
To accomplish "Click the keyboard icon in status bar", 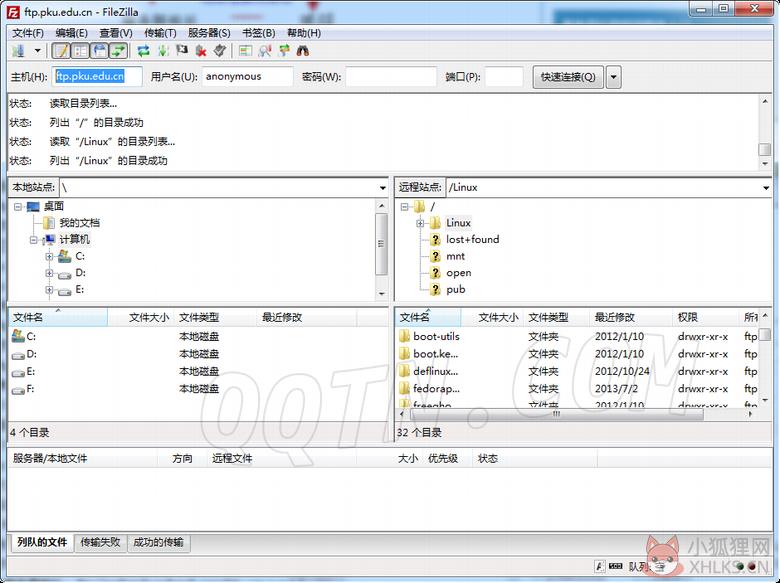I will [615, 566].
